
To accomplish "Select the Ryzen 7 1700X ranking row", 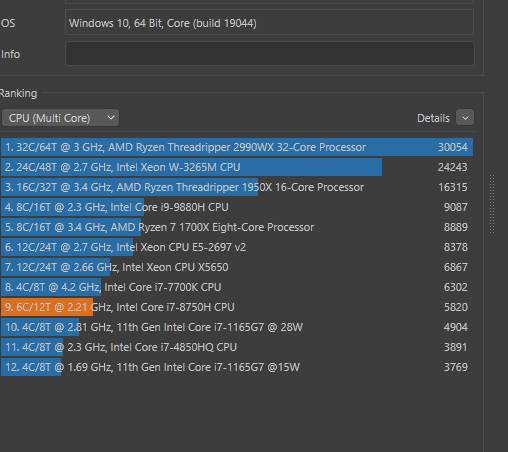I will click(237, 227).
